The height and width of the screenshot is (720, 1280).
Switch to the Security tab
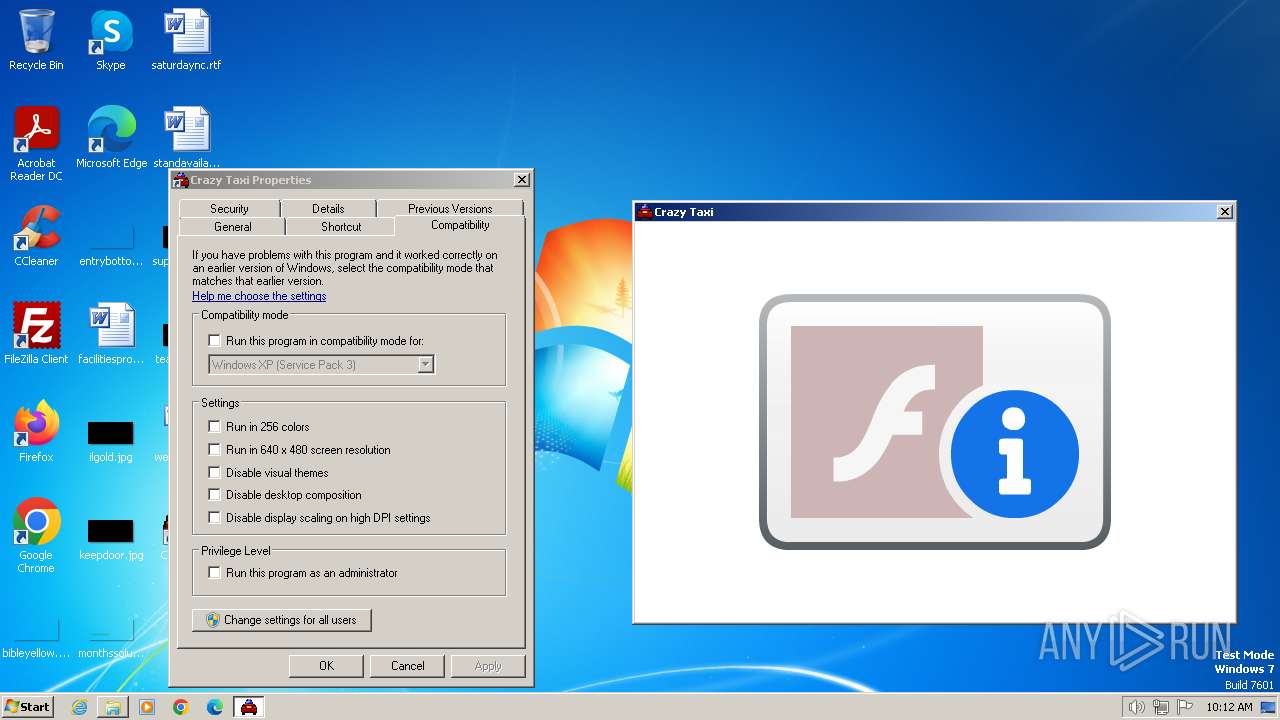tap(229, 208)
